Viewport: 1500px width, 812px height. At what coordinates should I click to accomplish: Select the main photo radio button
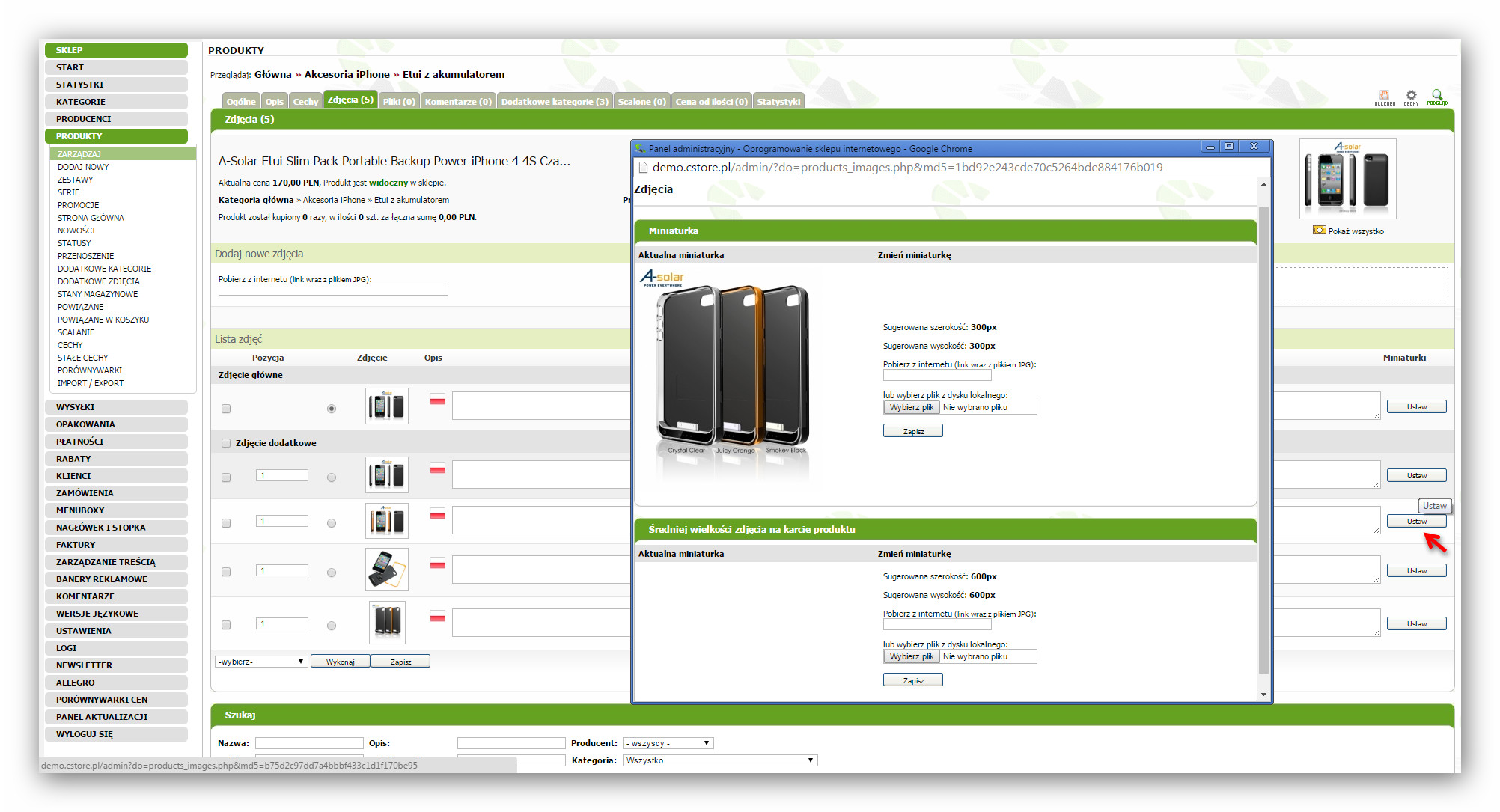coord(332,409)
